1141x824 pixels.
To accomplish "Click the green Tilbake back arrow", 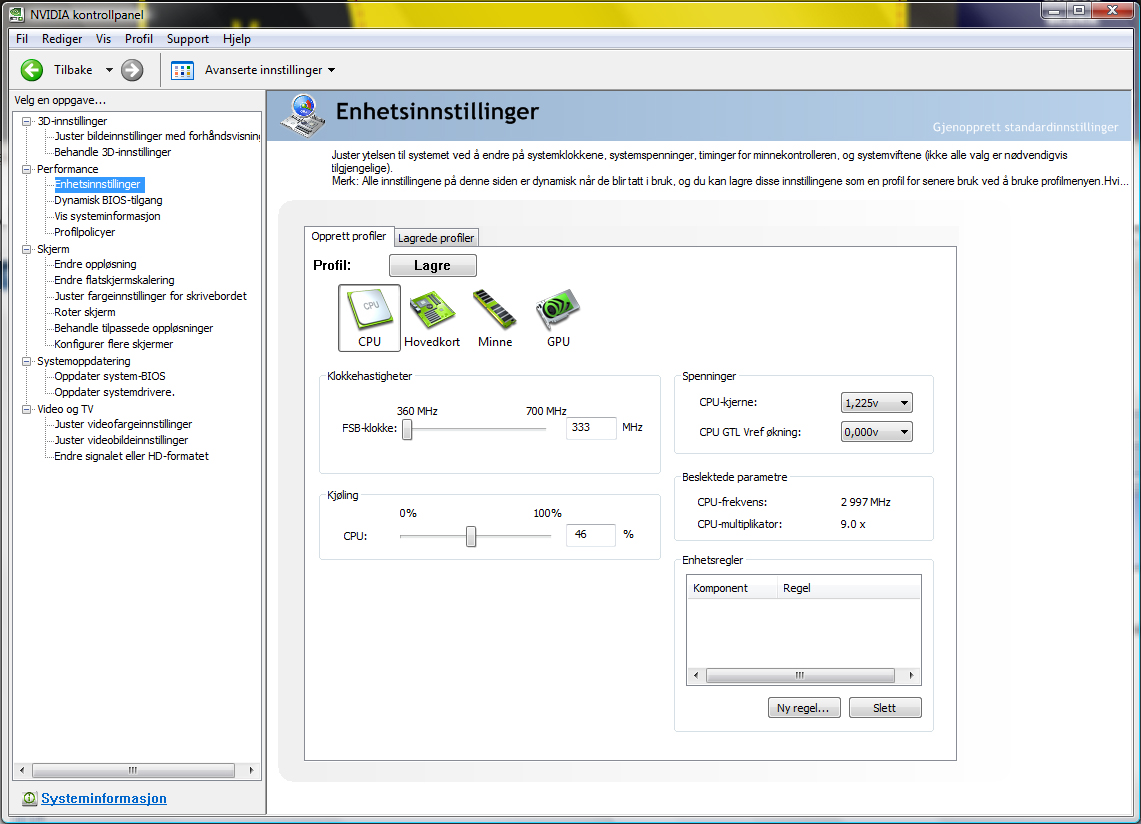I will pos(31,70).
